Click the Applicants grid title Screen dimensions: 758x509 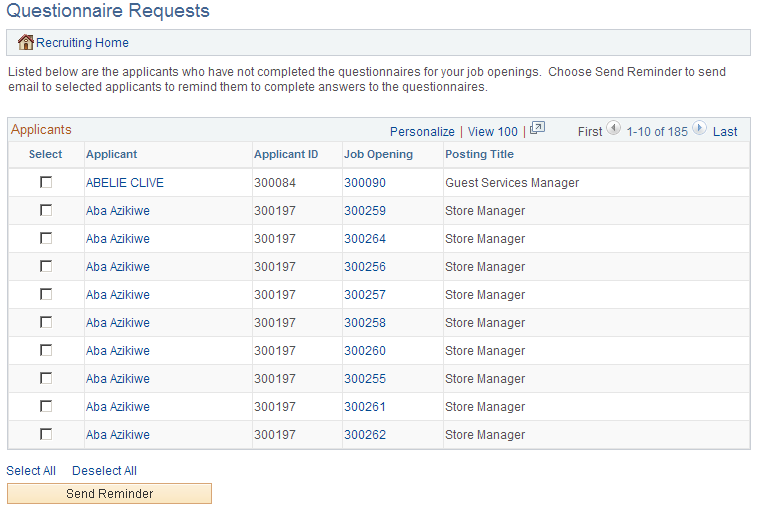pyautogui.click(x=41, y=130)
